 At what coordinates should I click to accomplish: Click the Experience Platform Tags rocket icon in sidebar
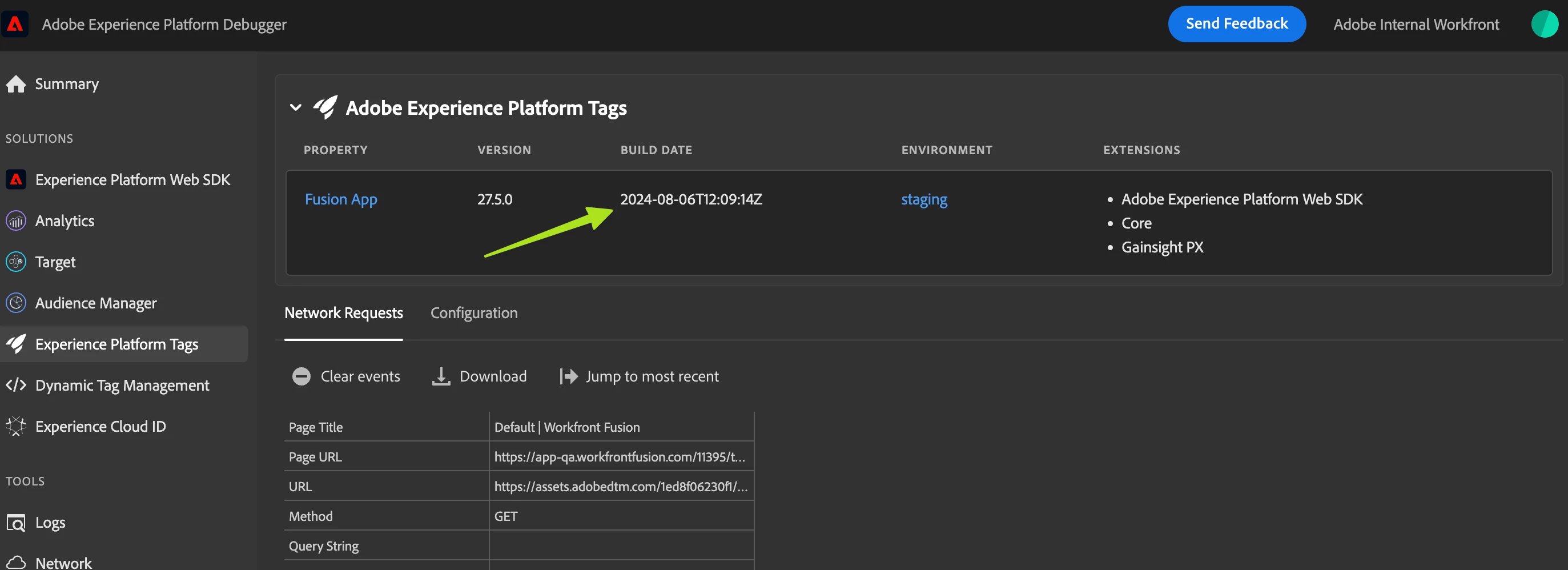coord(16,344)
